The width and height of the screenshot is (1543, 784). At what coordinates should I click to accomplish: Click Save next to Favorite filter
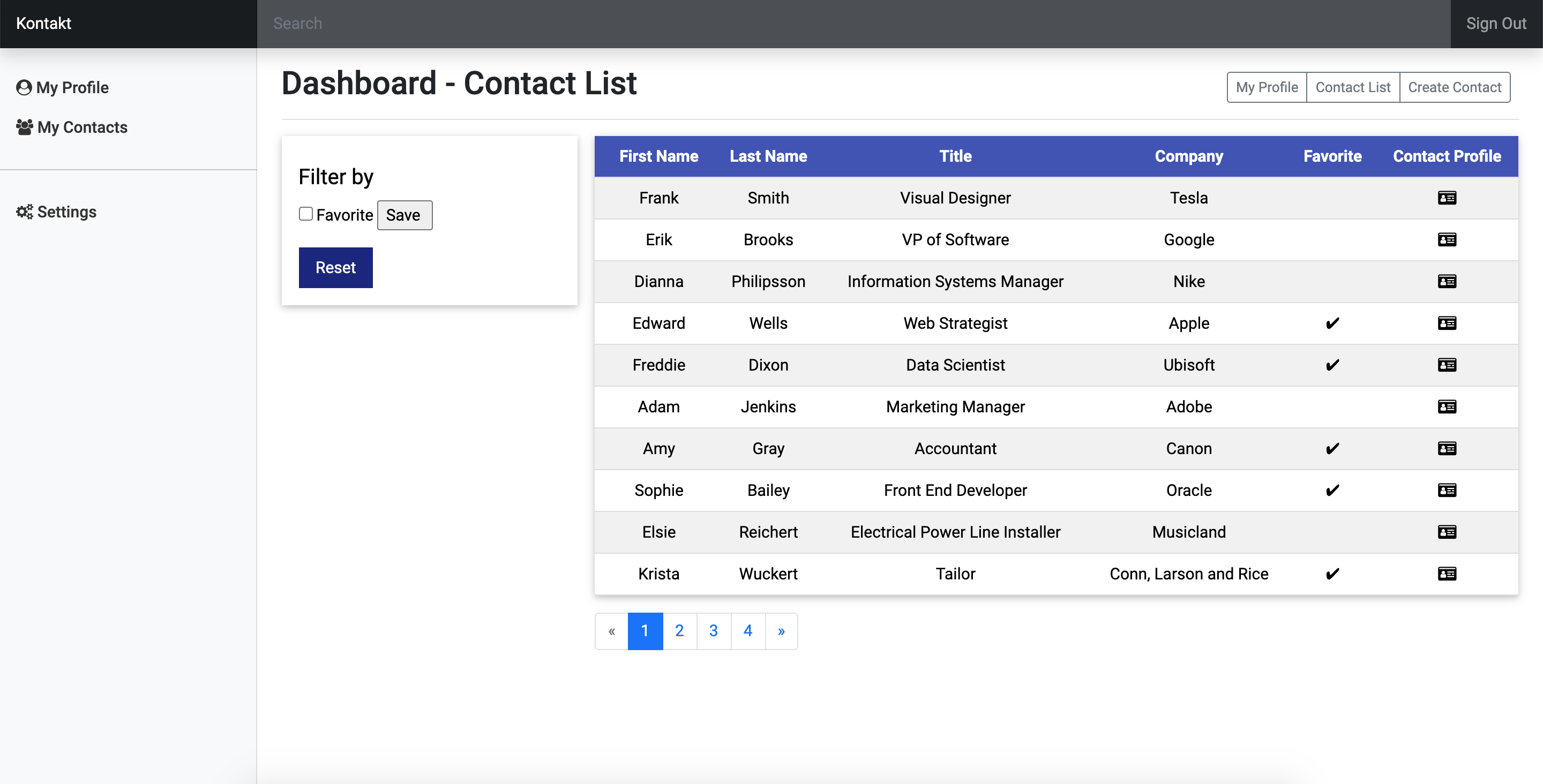405,215
